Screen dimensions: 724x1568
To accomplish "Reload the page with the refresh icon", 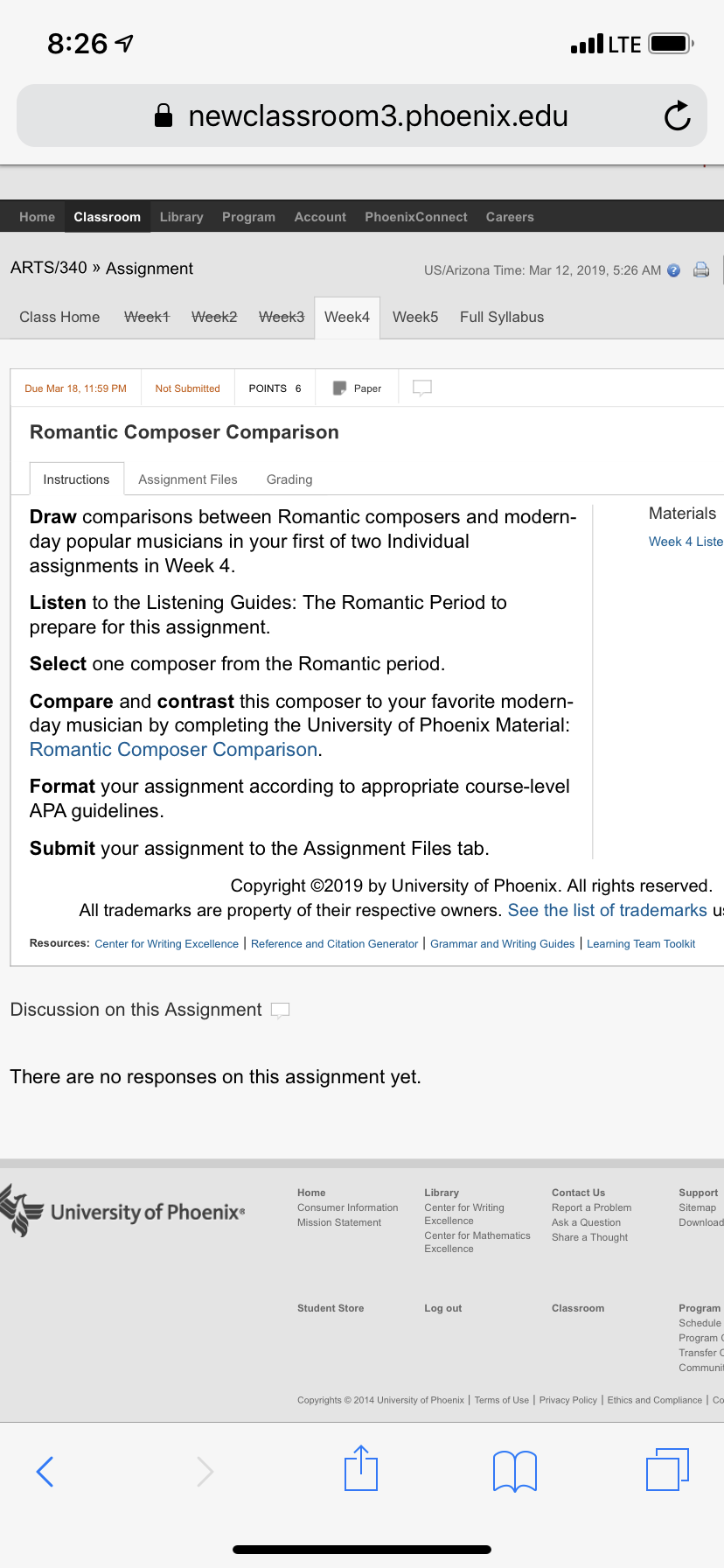I will click(x=677, y=115).
